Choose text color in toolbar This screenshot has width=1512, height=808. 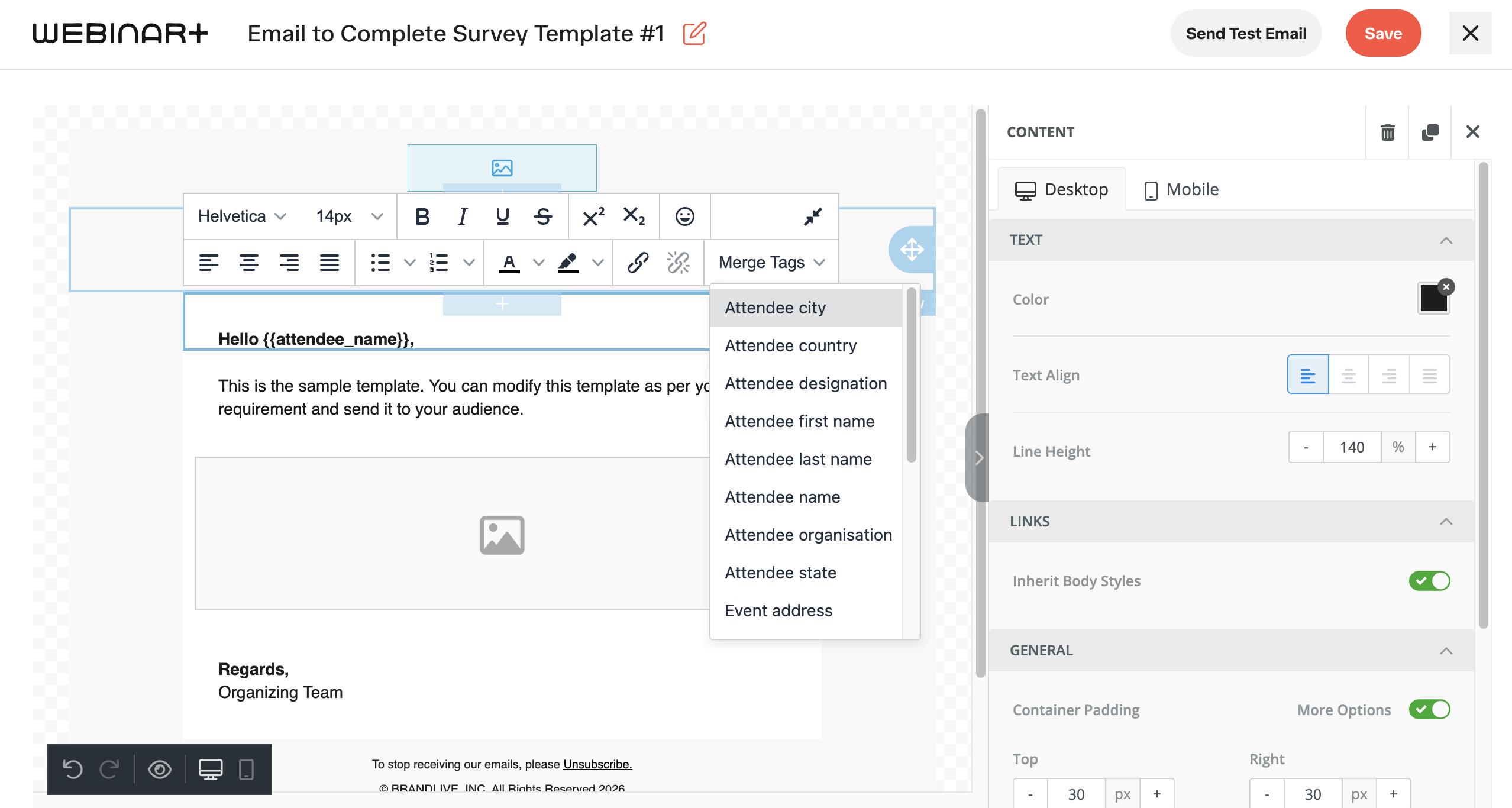[509, 263]
